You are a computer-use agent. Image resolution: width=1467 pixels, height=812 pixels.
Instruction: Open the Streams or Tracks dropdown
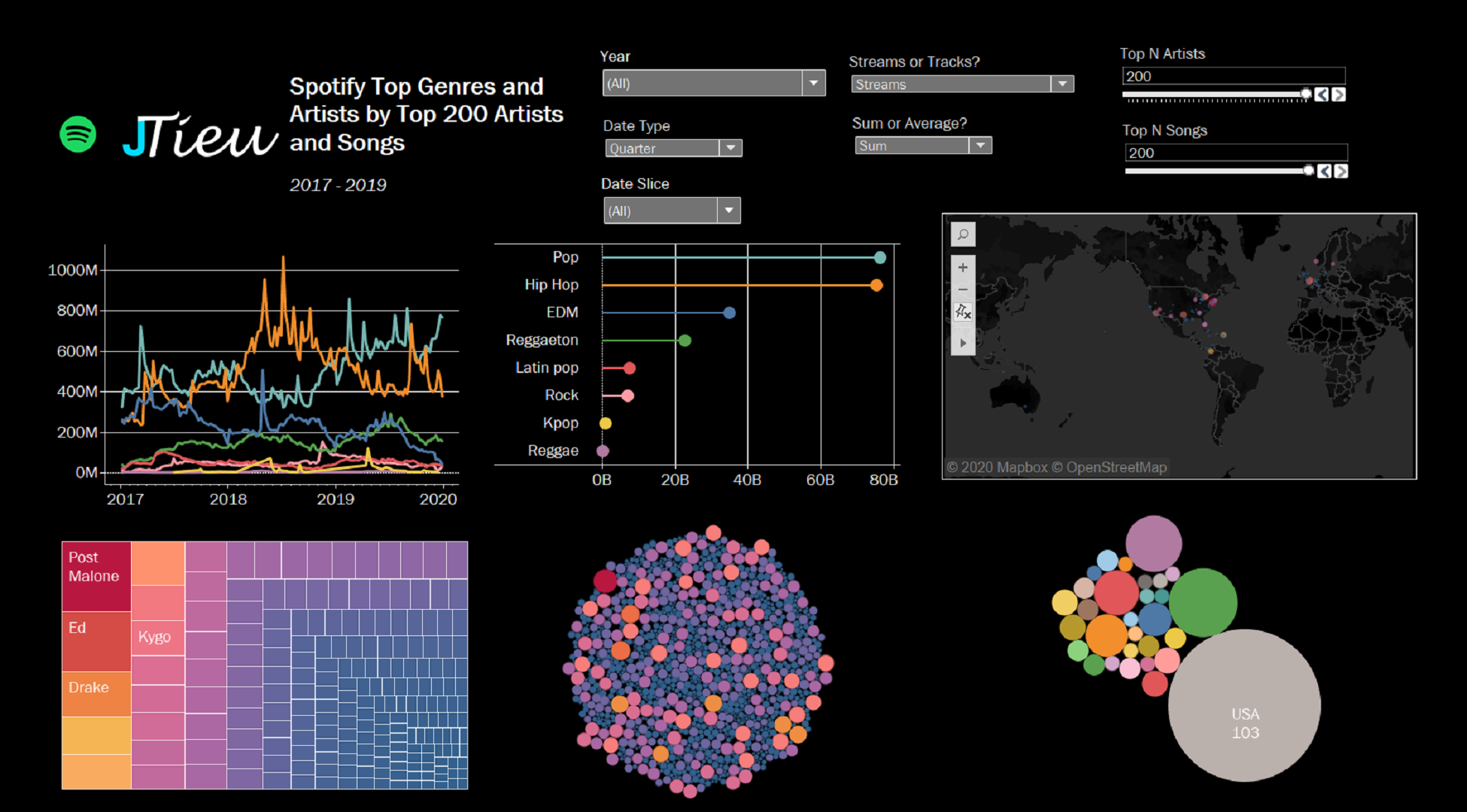pyautogui.click(x=962, y=84)
